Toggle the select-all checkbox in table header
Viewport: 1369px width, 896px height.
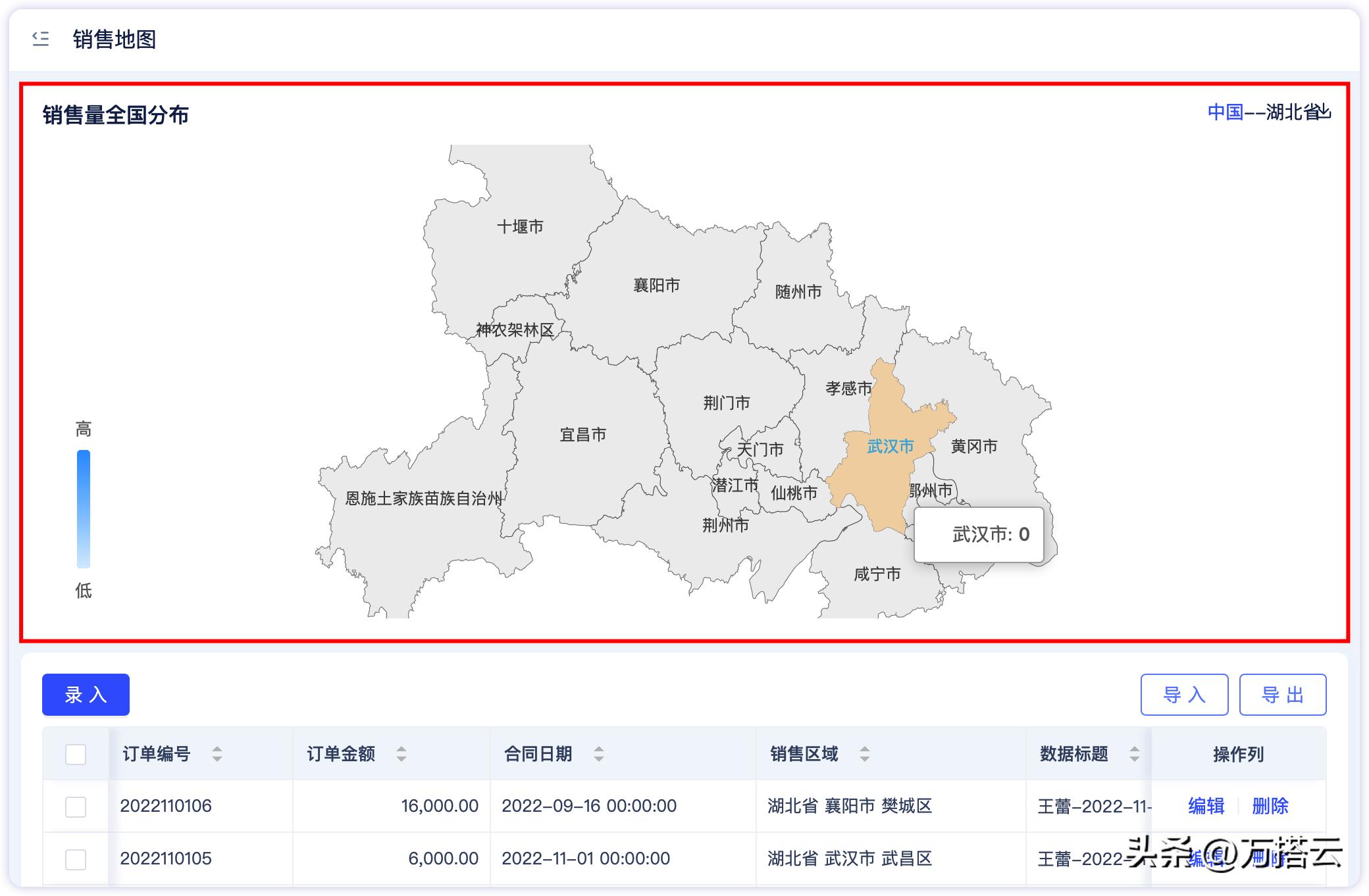point(75,755)
